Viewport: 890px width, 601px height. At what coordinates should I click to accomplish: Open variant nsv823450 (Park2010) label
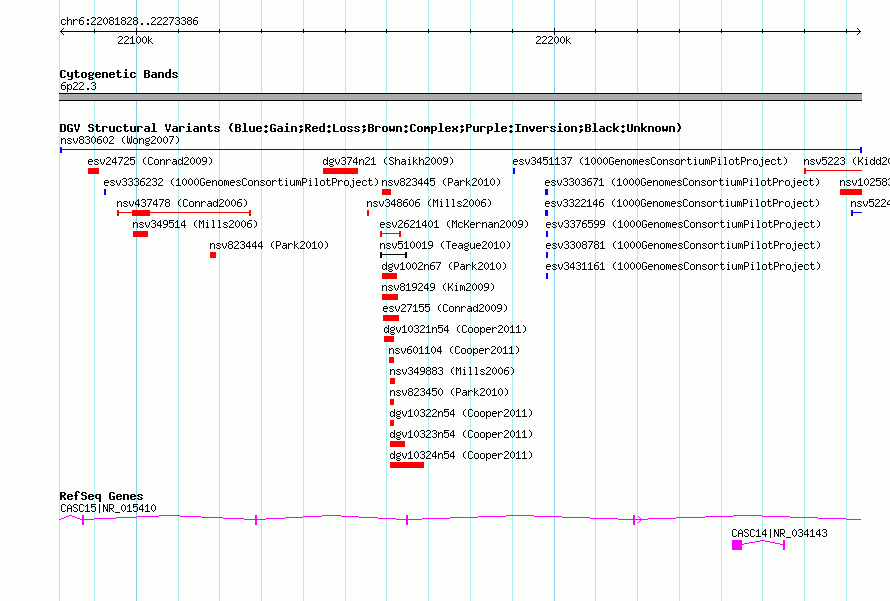pyautogui.click(x=449, y=392)
